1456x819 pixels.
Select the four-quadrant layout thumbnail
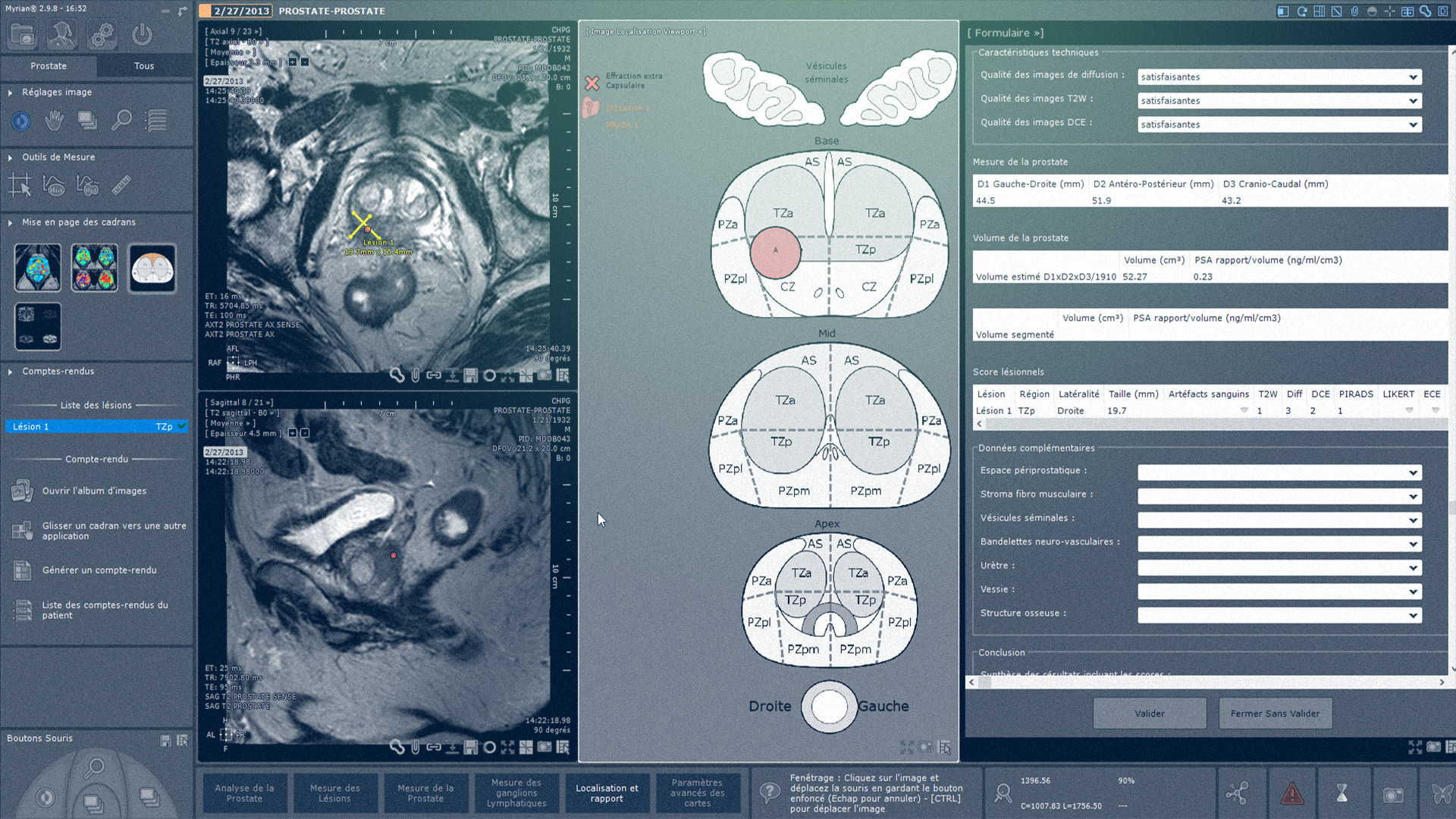coord(94,267)
